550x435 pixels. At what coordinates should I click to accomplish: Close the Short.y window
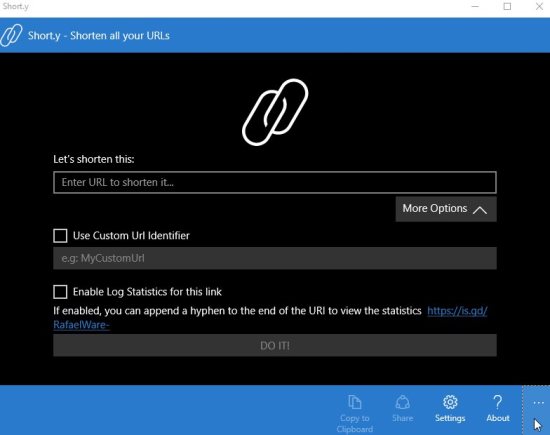[539, 6]
